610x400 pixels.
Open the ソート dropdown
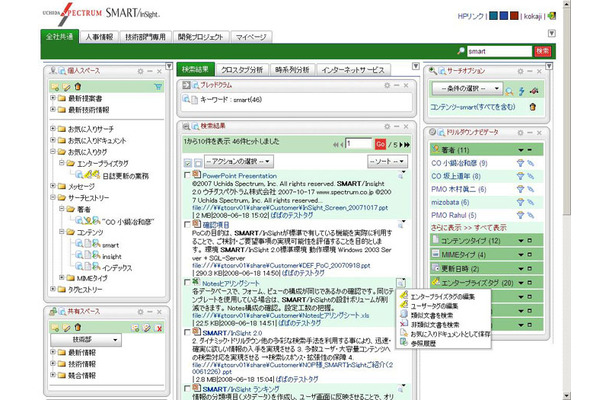pos(387,161)
